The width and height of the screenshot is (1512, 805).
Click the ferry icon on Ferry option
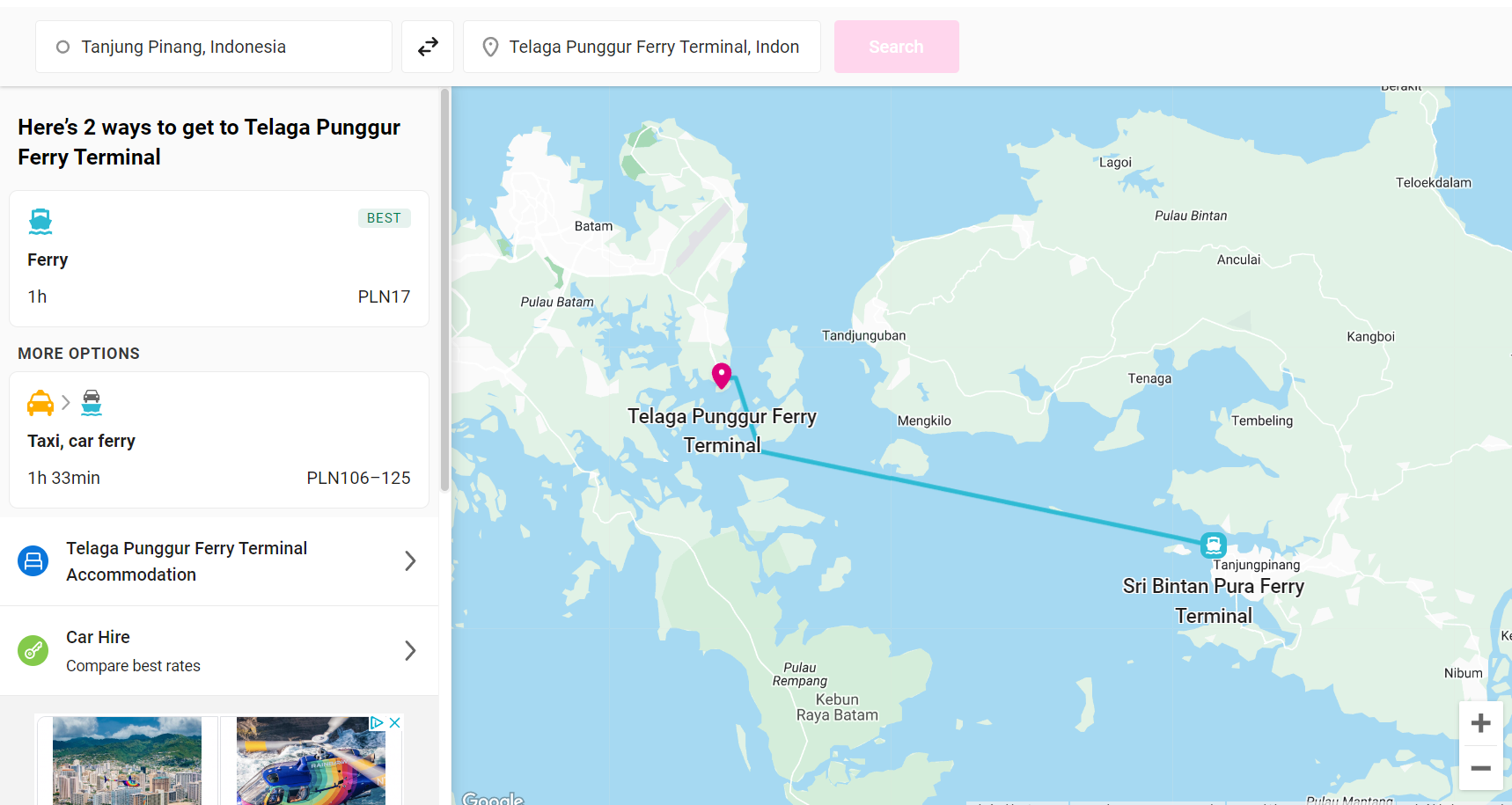pos(40,221)
